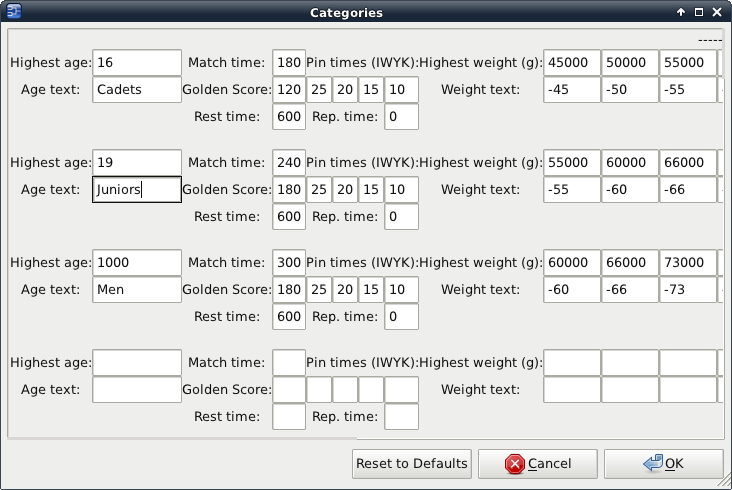The image size is (732, 490).
Task: Select the -73 weight text field
Action: pyautogui.click(x=687, y=290)
